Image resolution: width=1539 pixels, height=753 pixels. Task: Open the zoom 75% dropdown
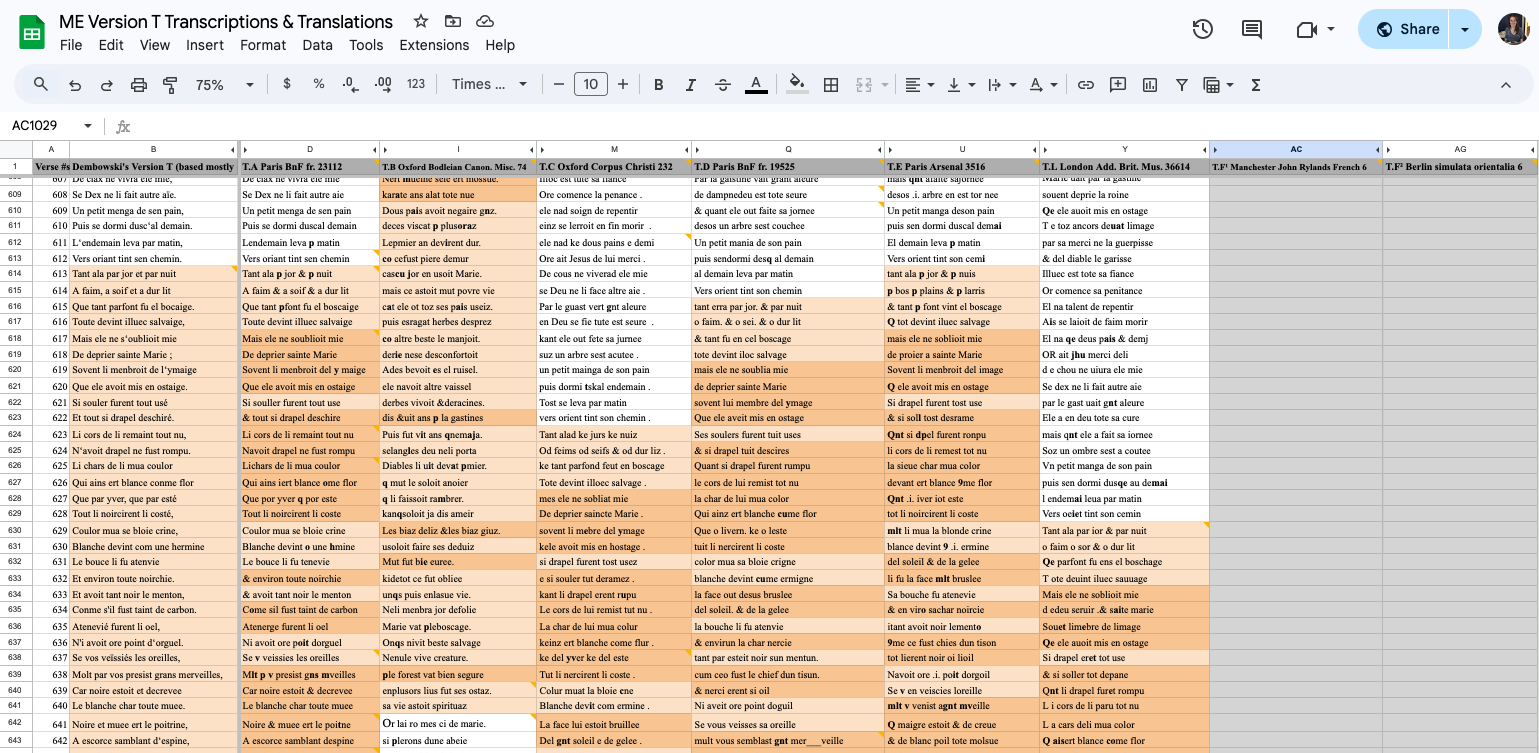[224, 85]
